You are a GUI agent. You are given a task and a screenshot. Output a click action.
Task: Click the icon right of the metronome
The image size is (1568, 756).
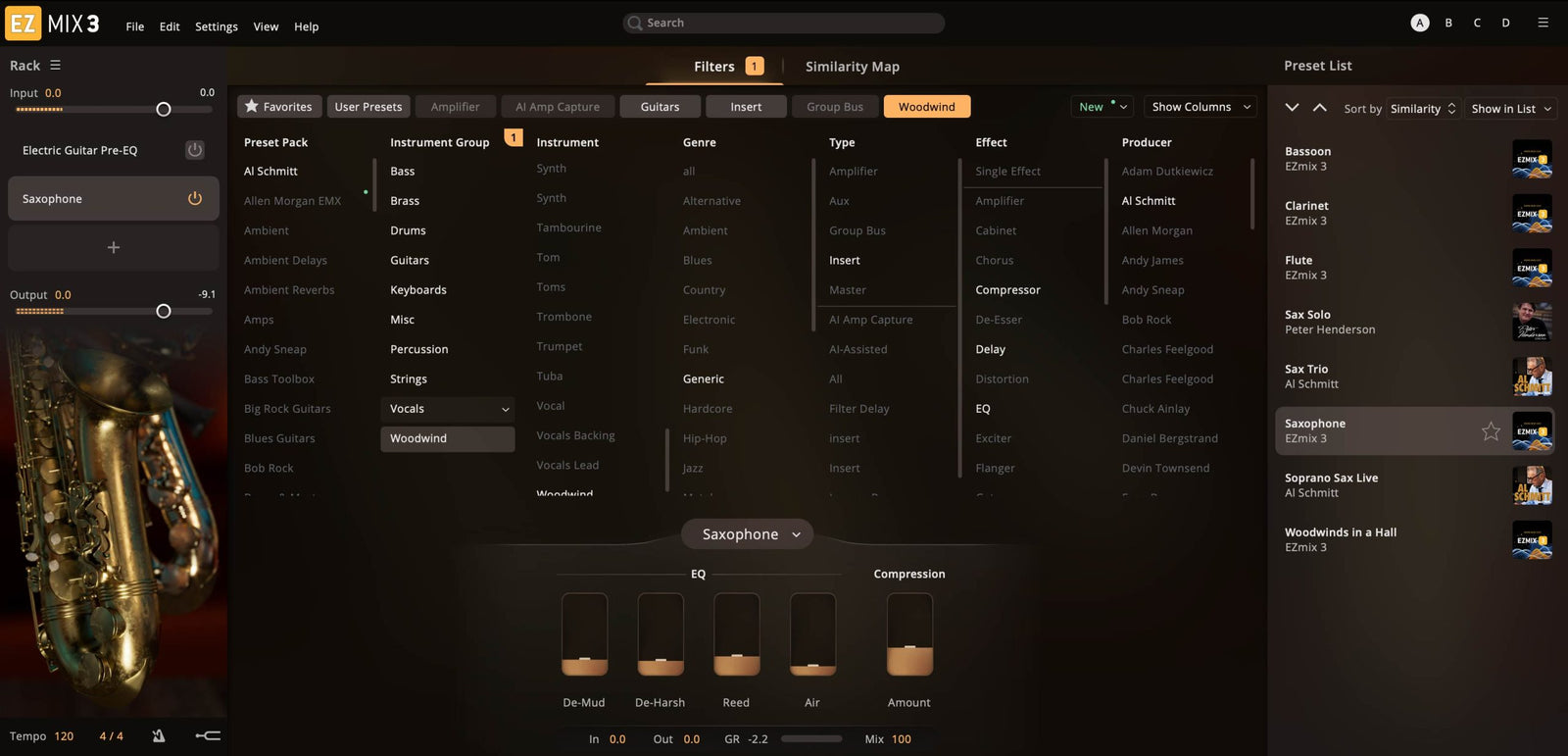(208, 735)
